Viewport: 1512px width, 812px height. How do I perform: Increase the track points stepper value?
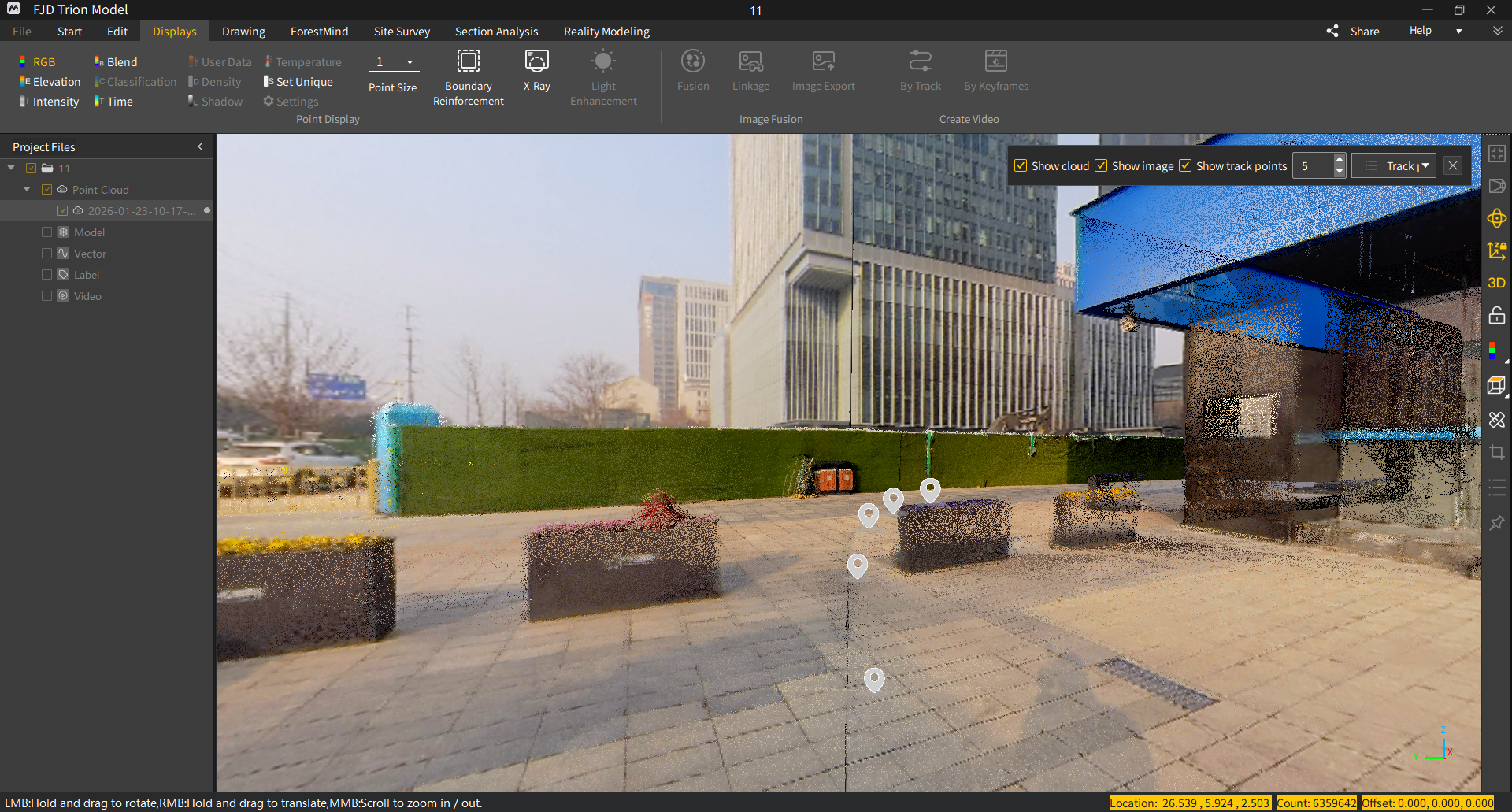tap(1340, 160)
